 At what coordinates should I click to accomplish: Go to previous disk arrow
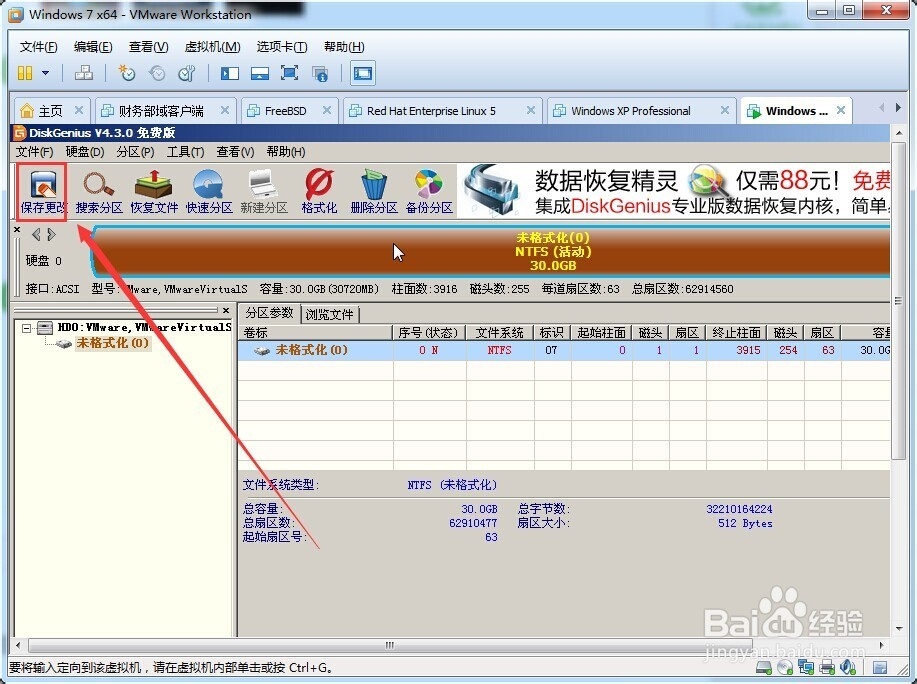pos(36,235)
